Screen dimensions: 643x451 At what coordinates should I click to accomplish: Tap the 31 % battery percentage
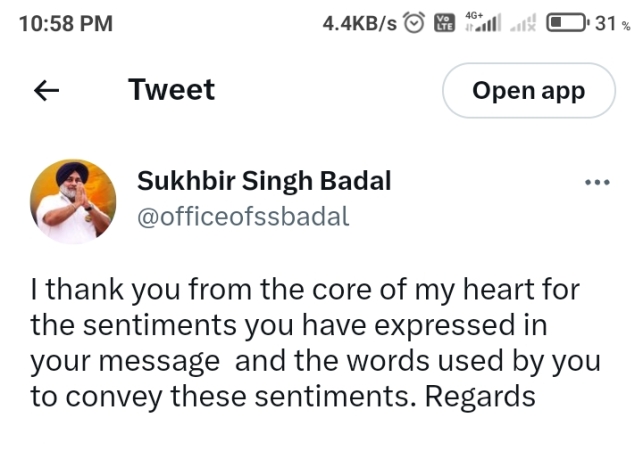pyautogui.click(x=612, y=23)
